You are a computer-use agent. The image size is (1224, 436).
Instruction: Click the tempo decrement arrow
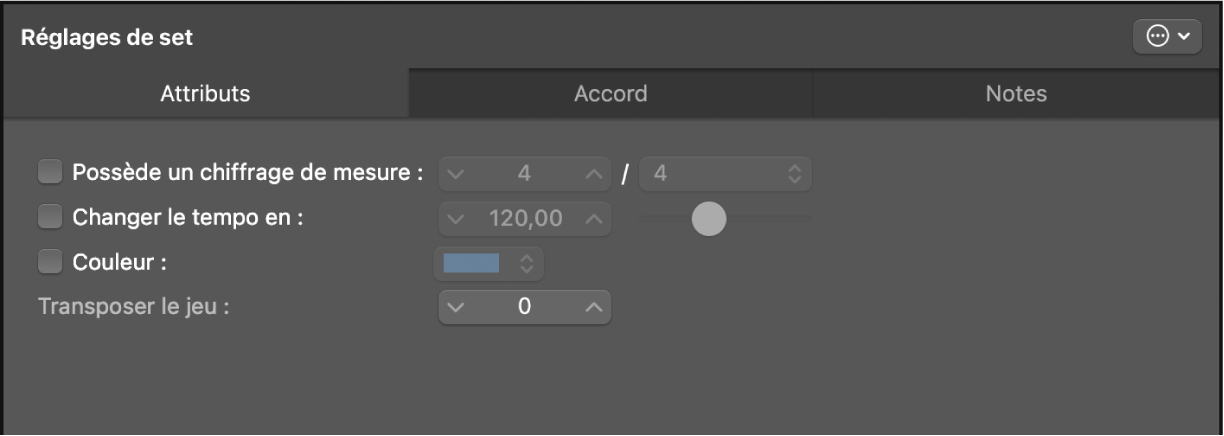point(457,218)
